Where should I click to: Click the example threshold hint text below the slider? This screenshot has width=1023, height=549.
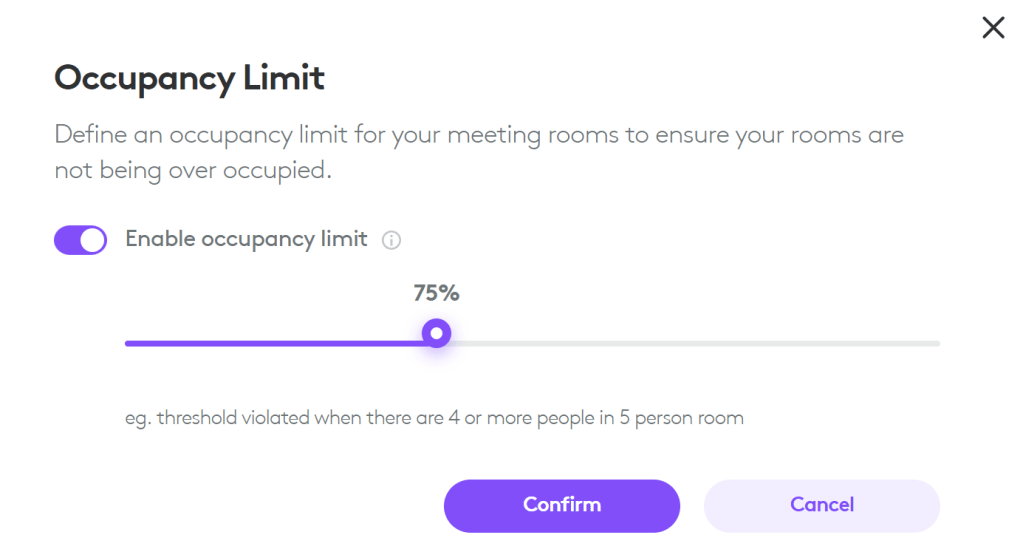[x=434, y=417]
